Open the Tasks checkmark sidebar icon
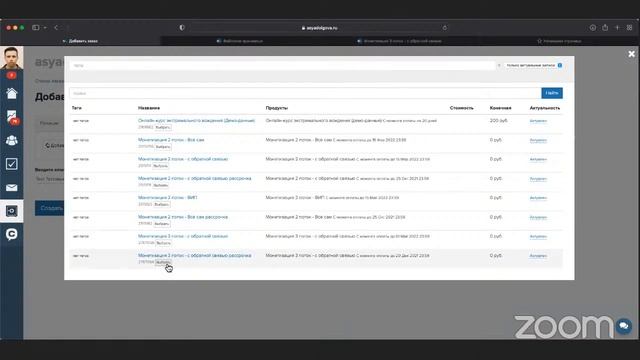640x360 pixels. 11,164
